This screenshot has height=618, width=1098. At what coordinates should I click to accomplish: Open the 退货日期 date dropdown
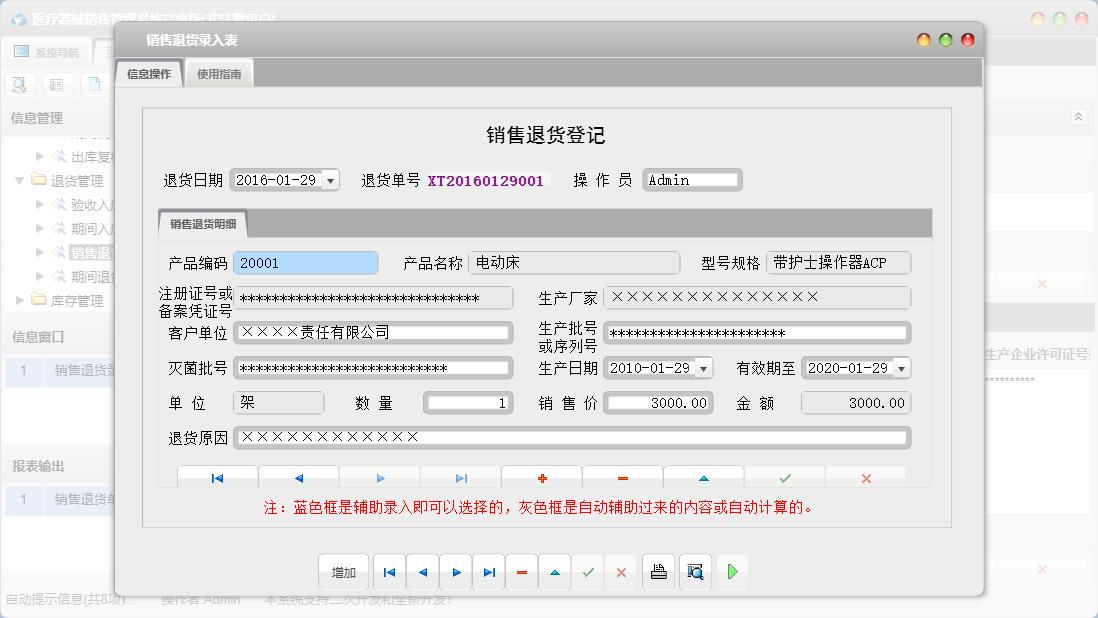click(330, 180)
